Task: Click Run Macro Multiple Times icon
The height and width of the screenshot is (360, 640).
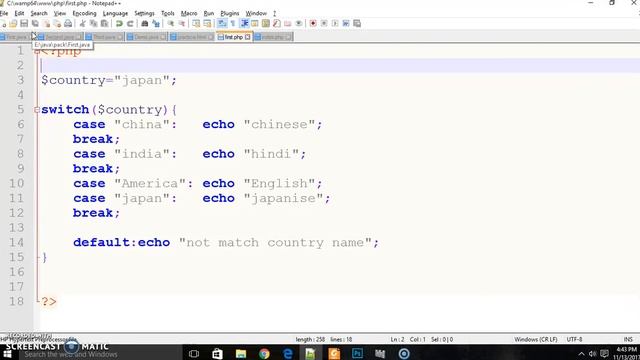Action: tap(346, 24)
